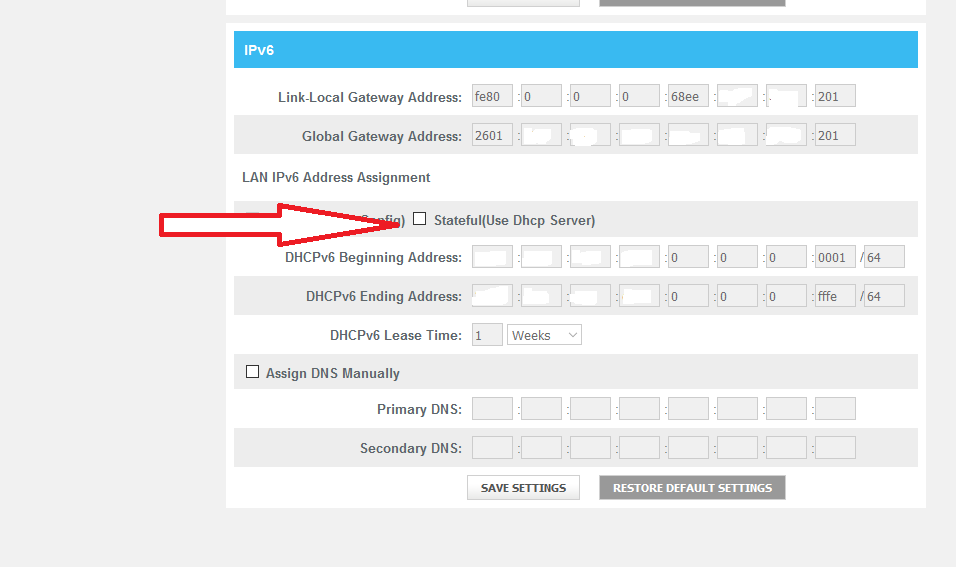Select the fe80 field in Link-Local Gateway Address
This screenshot has width=956, height=567.
(492, 97)
